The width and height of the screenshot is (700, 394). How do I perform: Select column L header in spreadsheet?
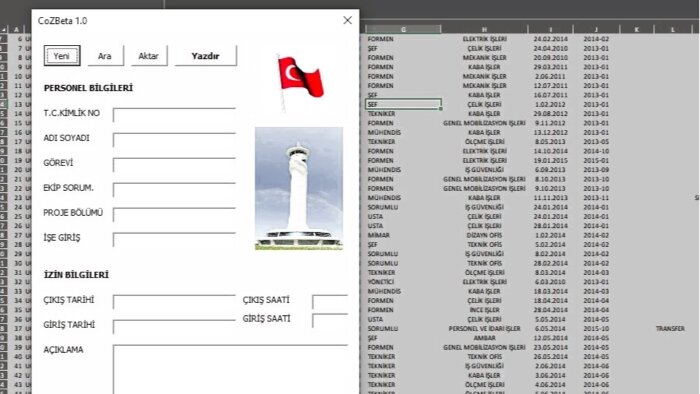[x=672, y=29]
